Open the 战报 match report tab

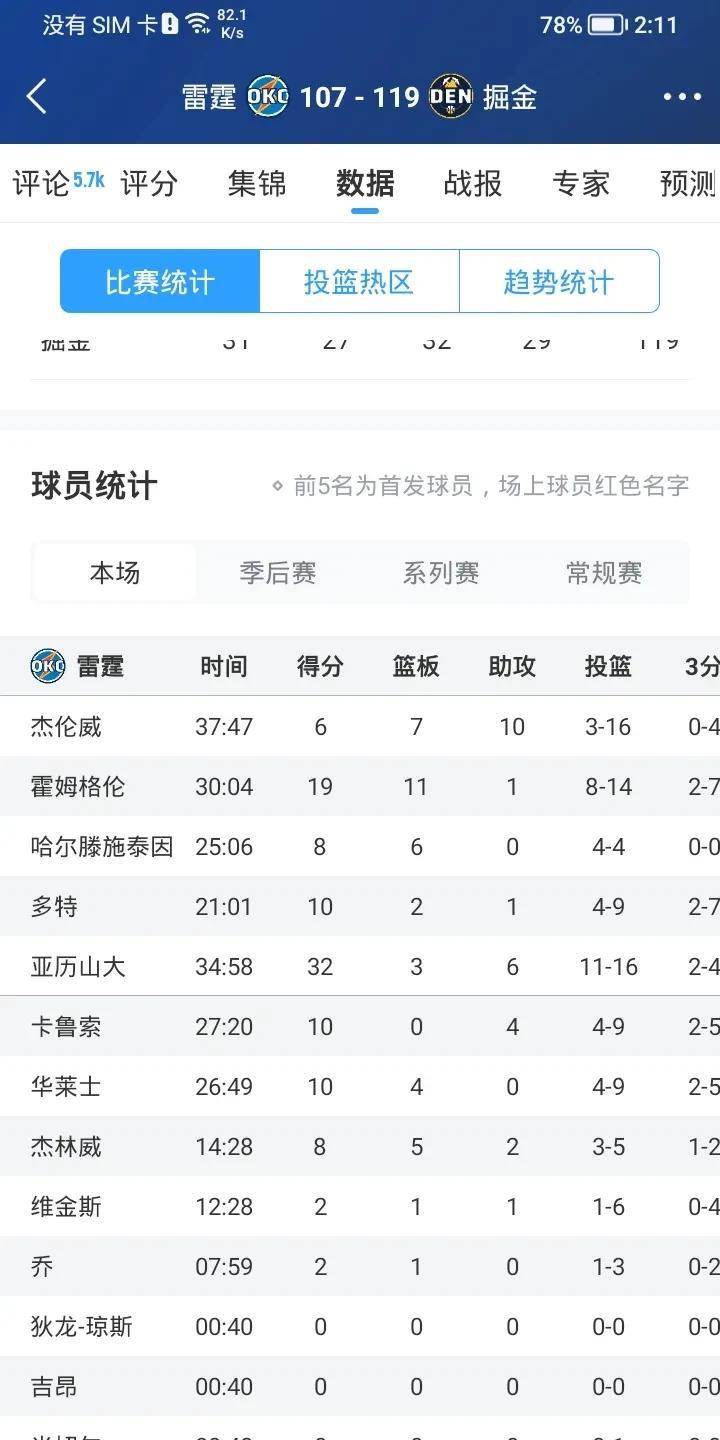pos(473,184)
